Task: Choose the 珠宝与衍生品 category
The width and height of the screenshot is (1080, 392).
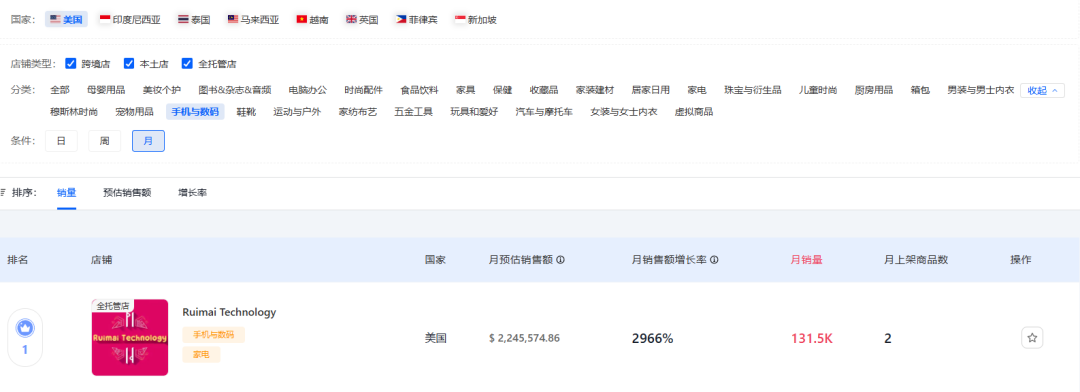Action: point(753,90)
